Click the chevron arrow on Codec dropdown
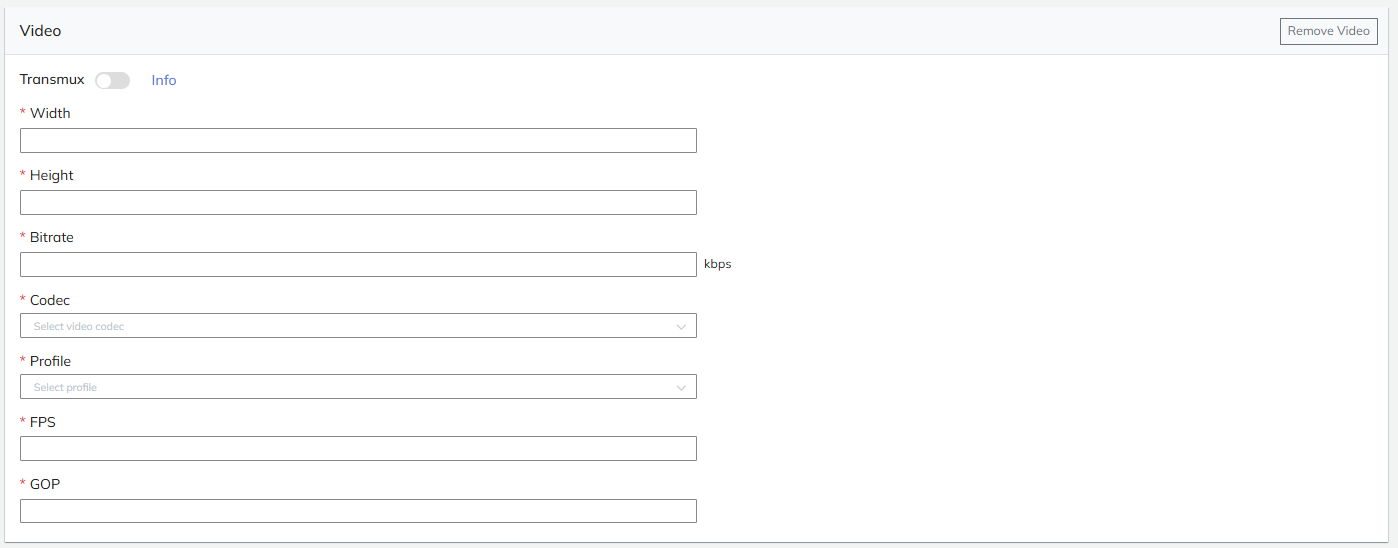The width and height of the screenshot is (1398, 548). point(681,326)
